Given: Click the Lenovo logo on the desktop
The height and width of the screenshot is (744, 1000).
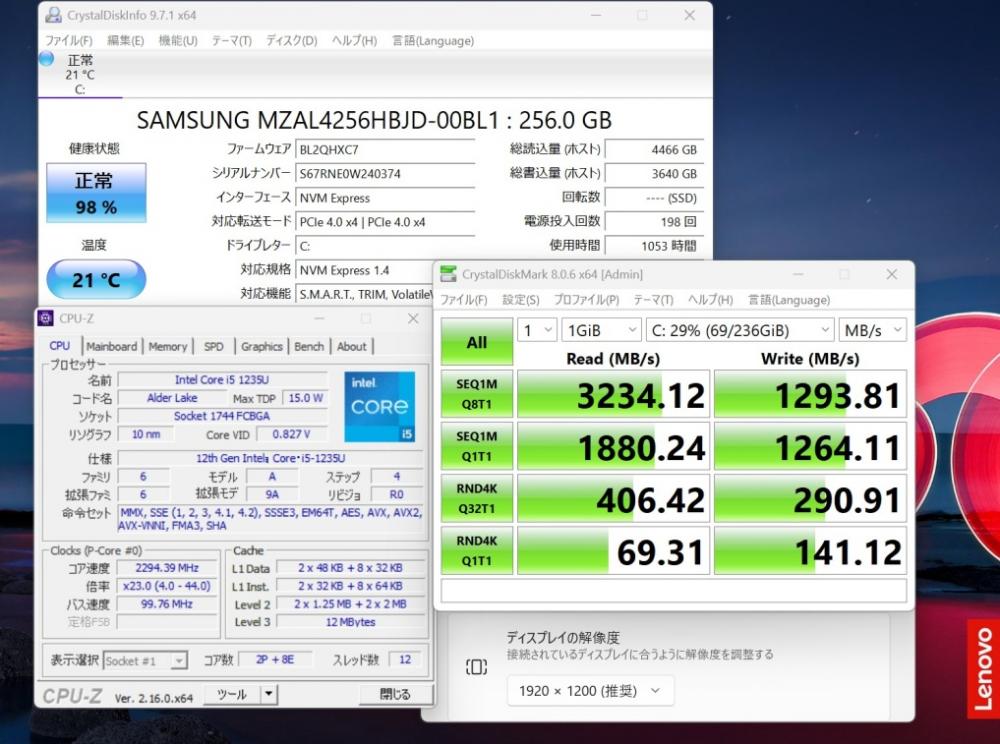Looking at the screenshot, I should tap(983, 669).
